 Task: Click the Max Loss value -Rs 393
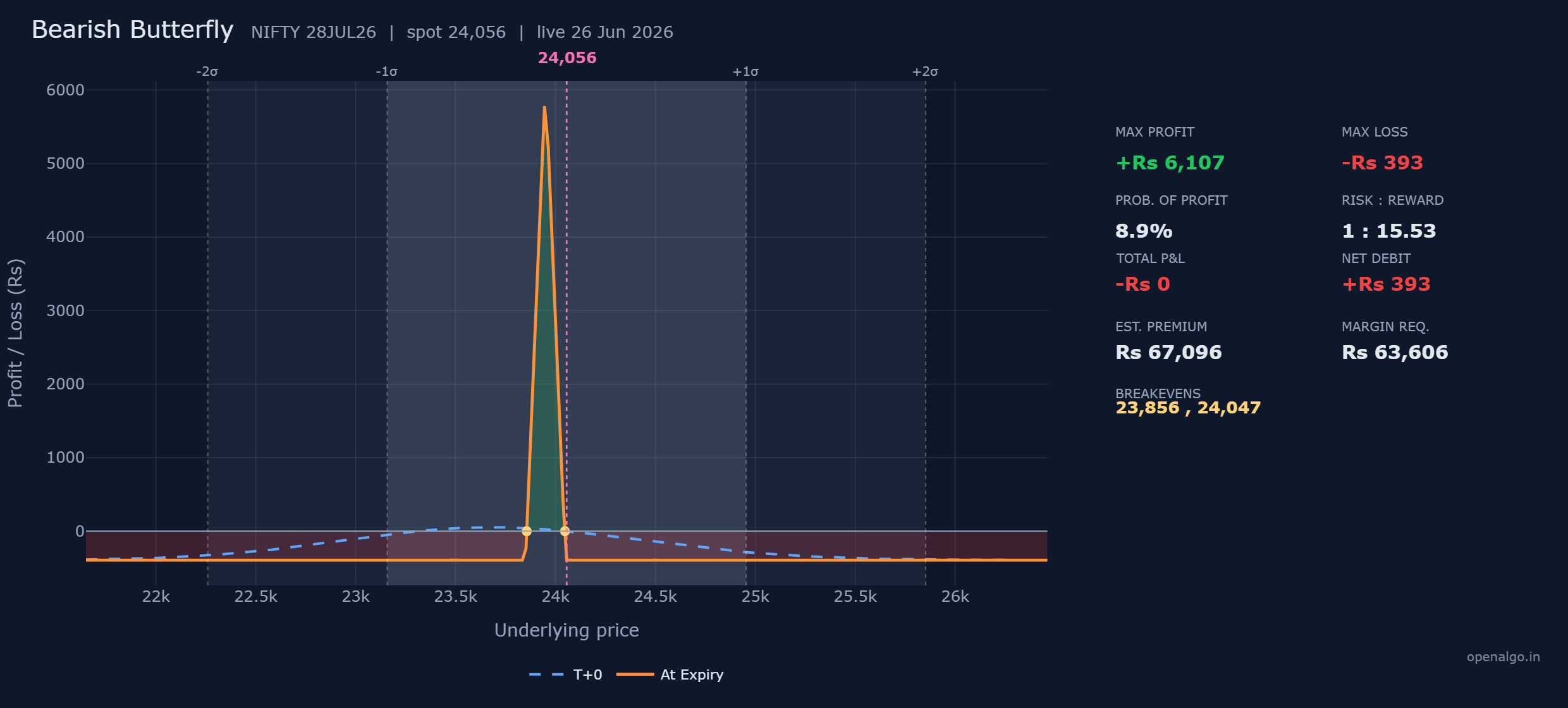1382,162
